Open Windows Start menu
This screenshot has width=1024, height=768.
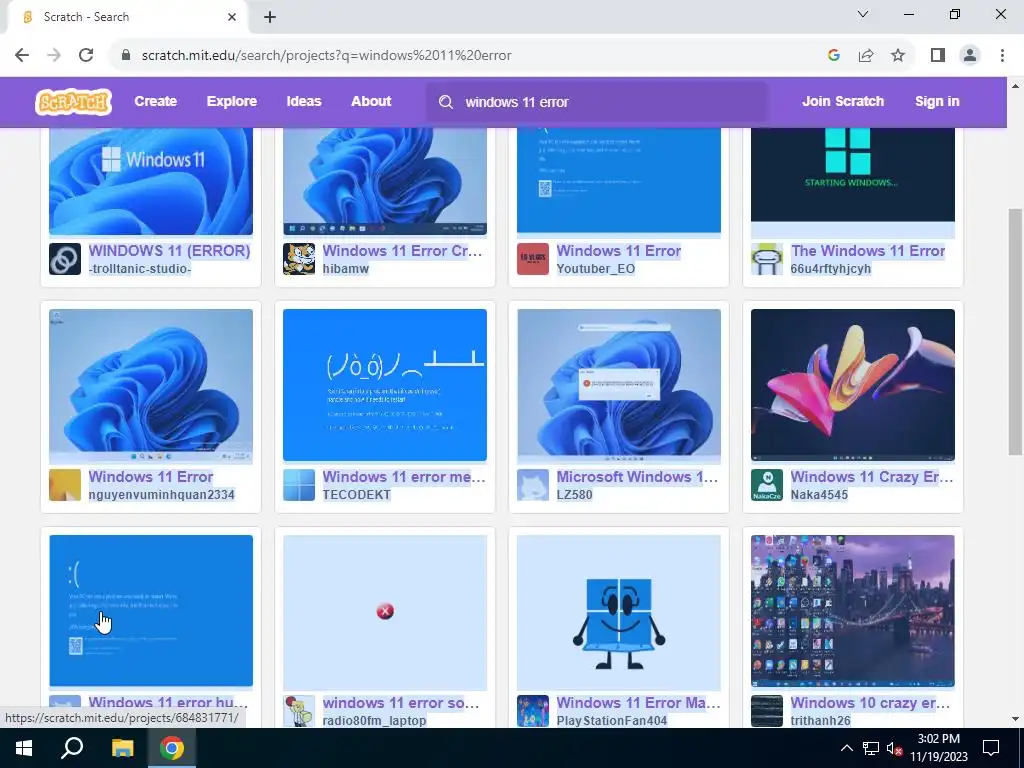pyautogui.click(x=24, y=748)
